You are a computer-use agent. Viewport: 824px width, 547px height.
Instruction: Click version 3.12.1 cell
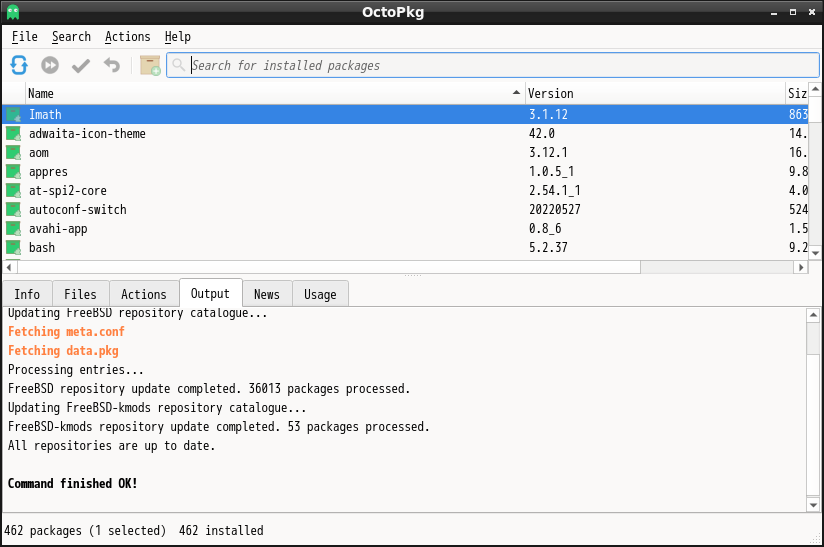(x=548, y=152)
